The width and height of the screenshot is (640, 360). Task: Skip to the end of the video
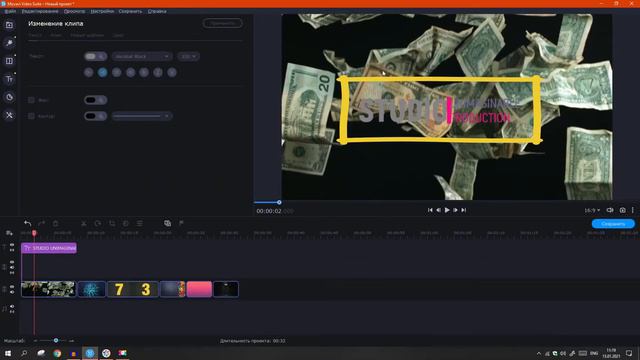(x=464, y=210)
